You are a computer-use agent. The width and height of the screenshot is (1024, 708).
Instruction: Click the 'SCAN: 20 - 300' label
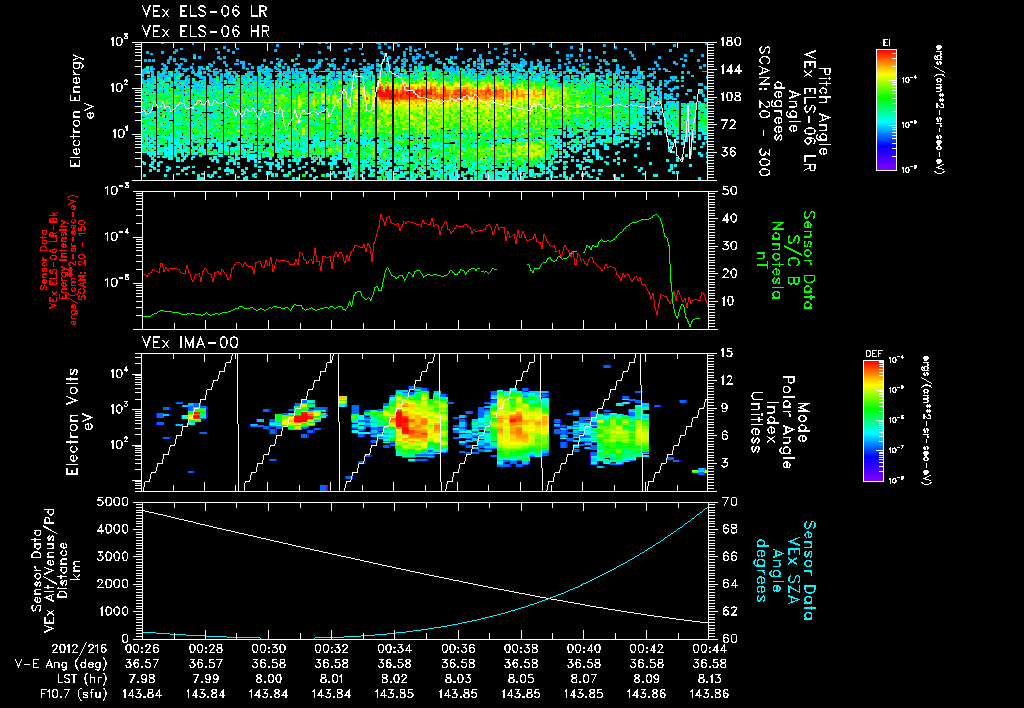pyautogui.click(x=765, y=110)
